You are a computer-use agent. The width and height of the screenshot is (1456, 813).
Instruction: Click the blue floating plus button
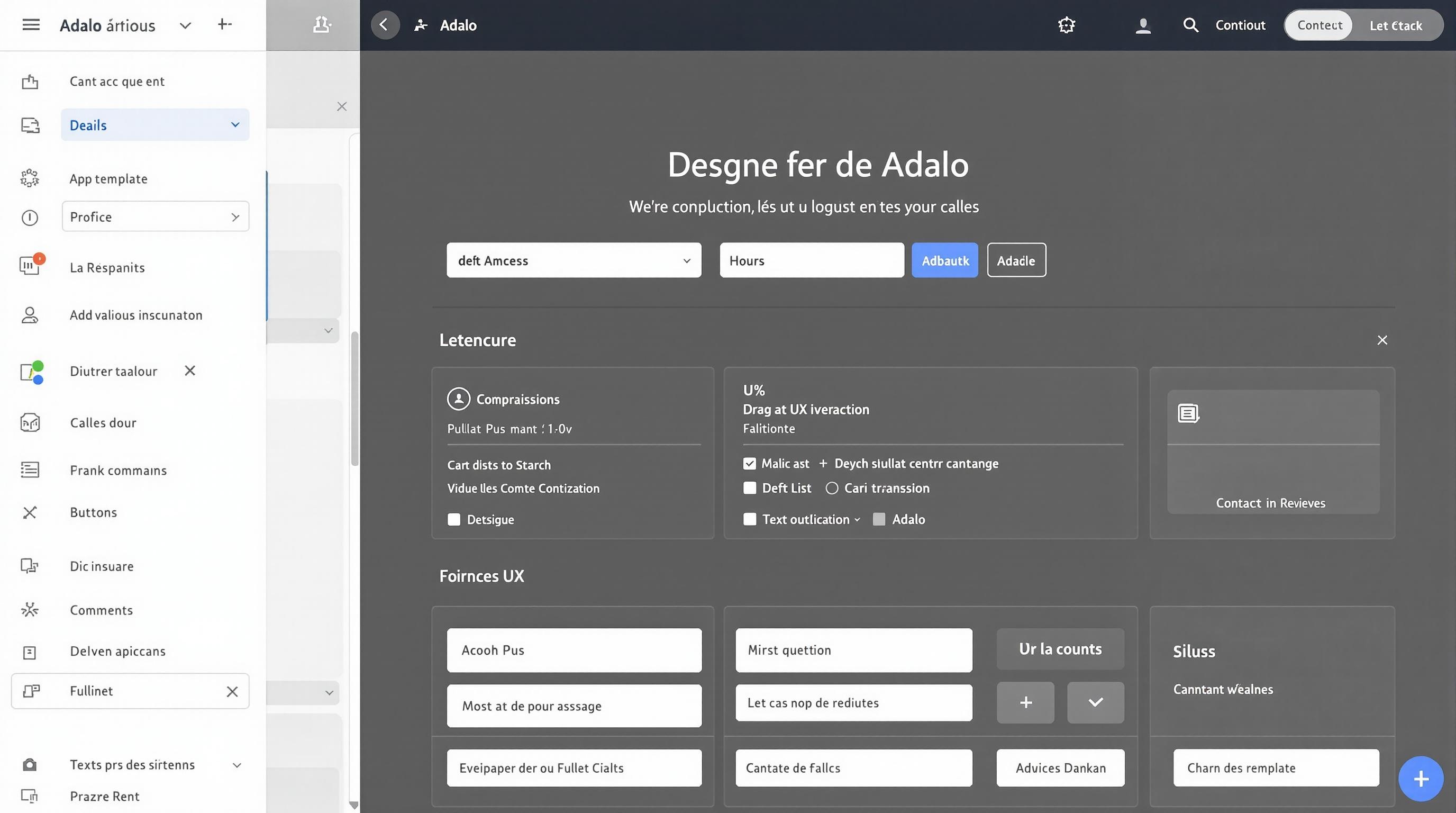(1421, 779)
